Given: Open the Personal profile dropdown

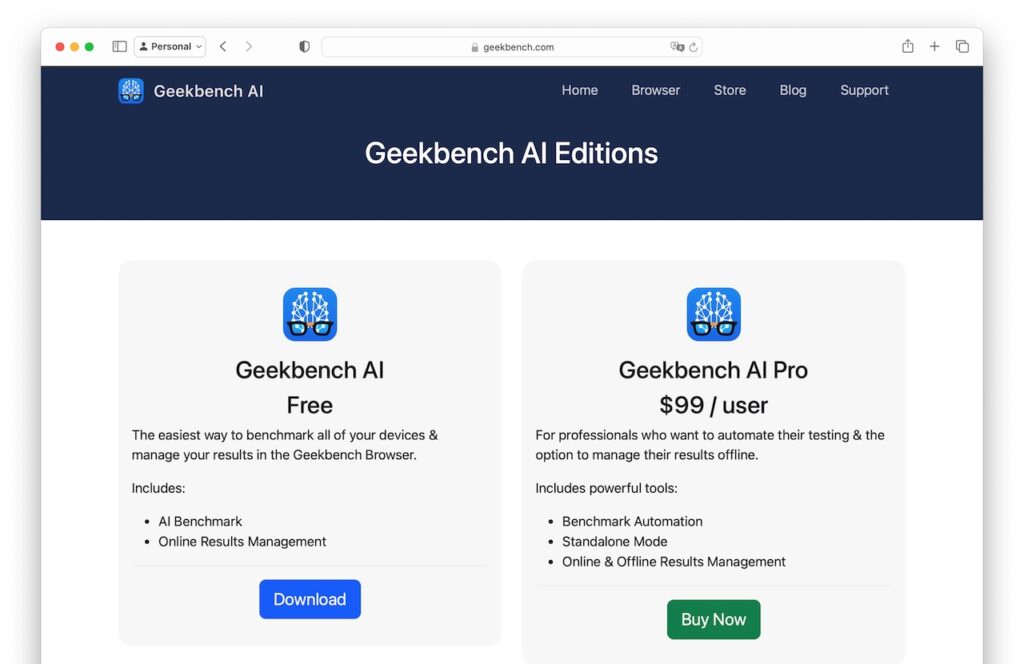Looking at the screenshot, I should 169,46.
